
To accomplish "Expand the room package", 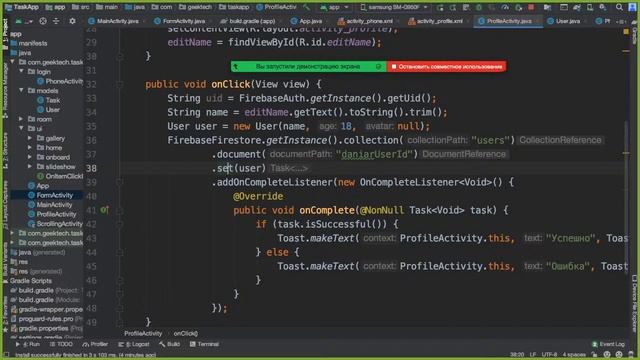I will (x=21, y=119).
